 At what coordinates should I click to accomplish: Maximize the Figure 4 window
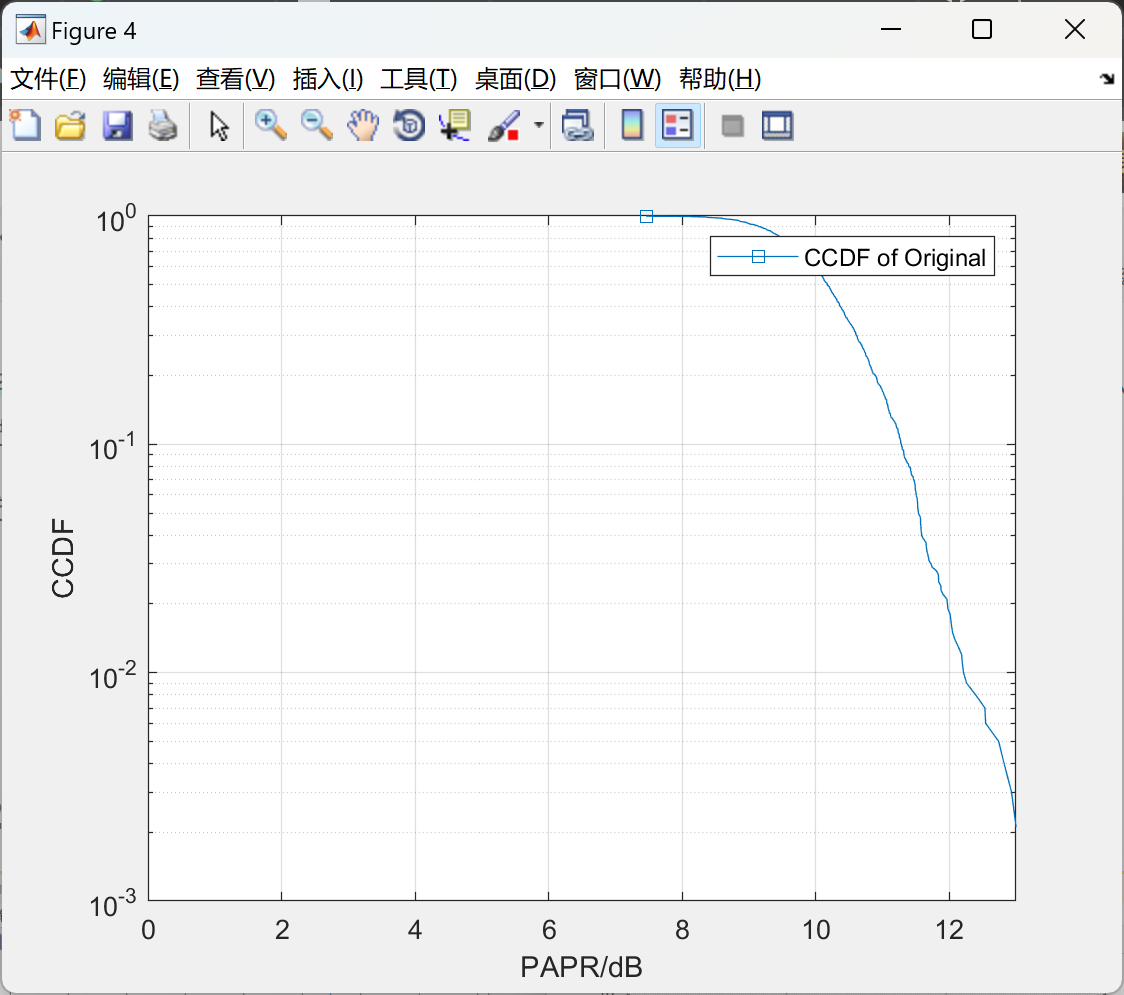point(982,29)
